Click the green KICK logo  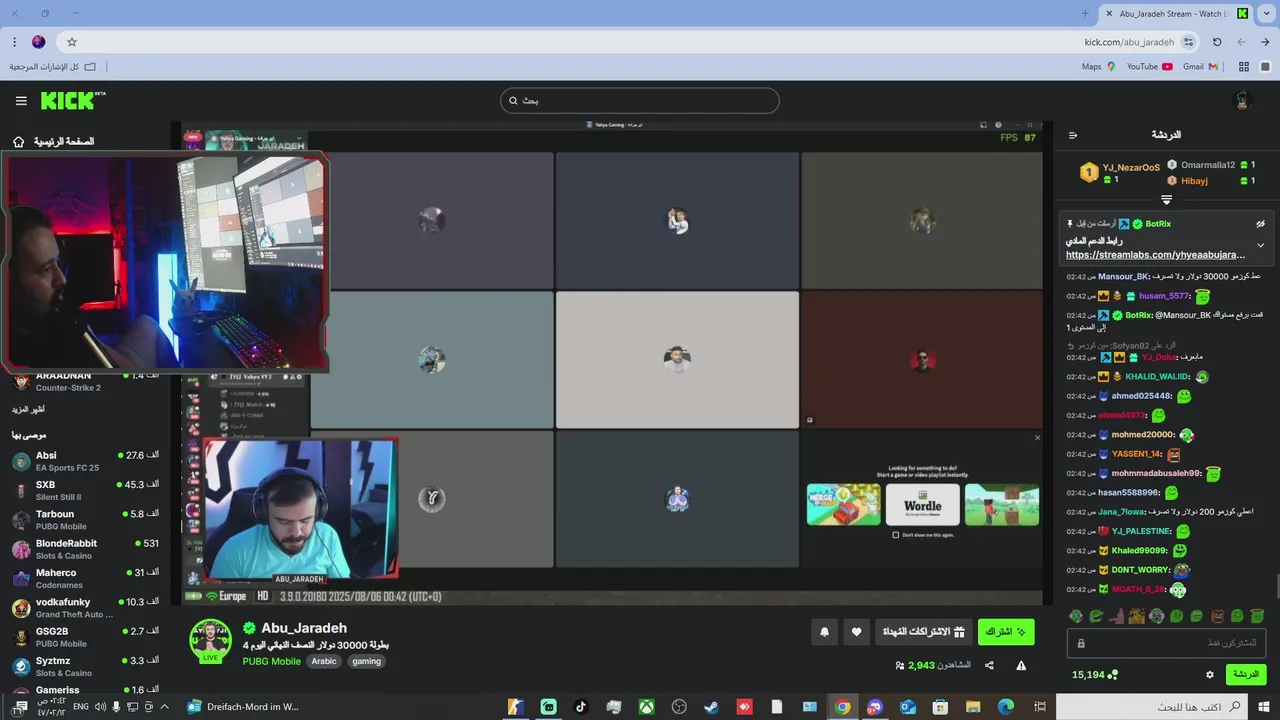72,100
